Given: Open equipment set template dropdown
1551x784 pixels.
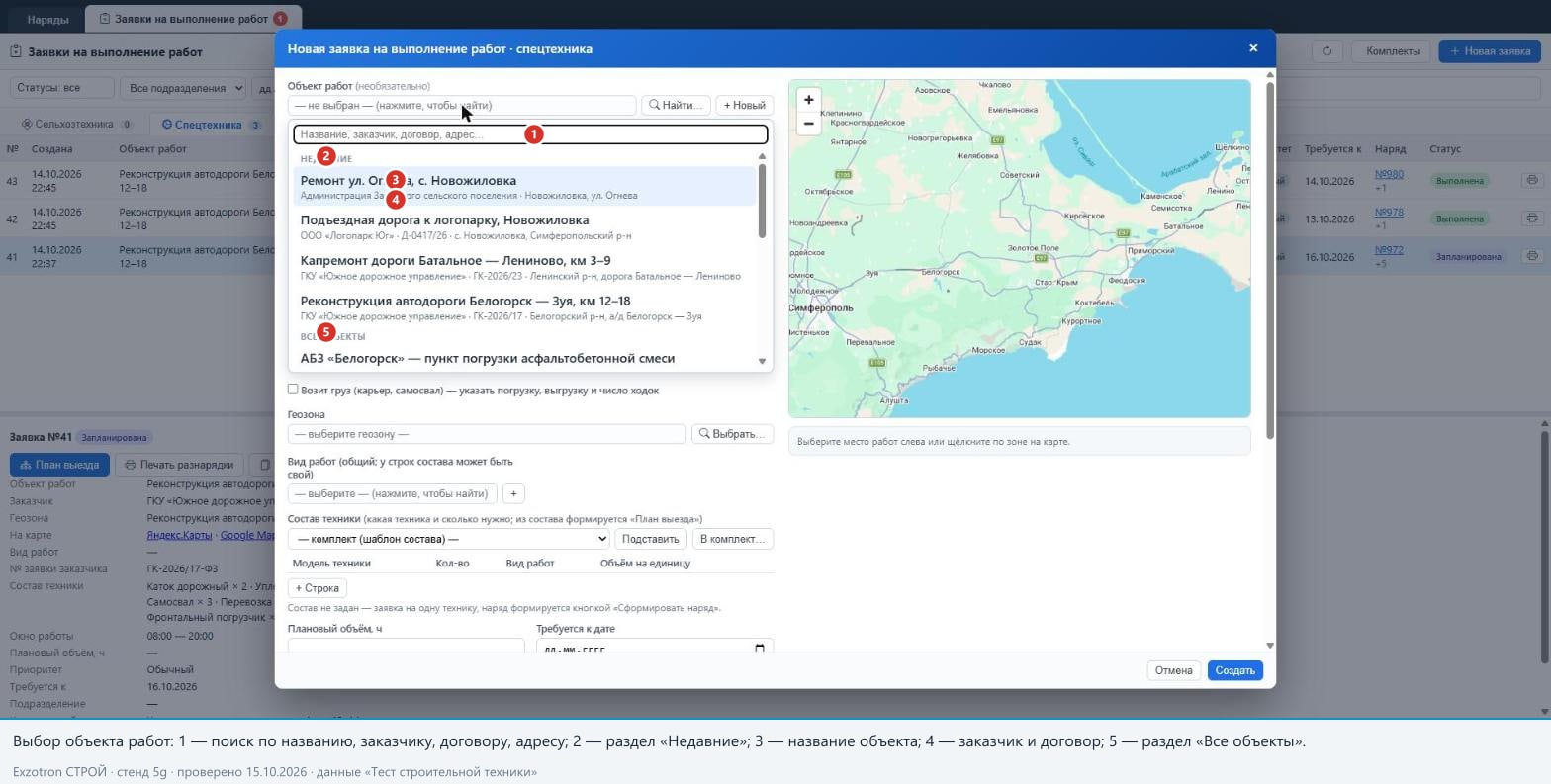Looking at the screenshot, I should pos(448,539).
